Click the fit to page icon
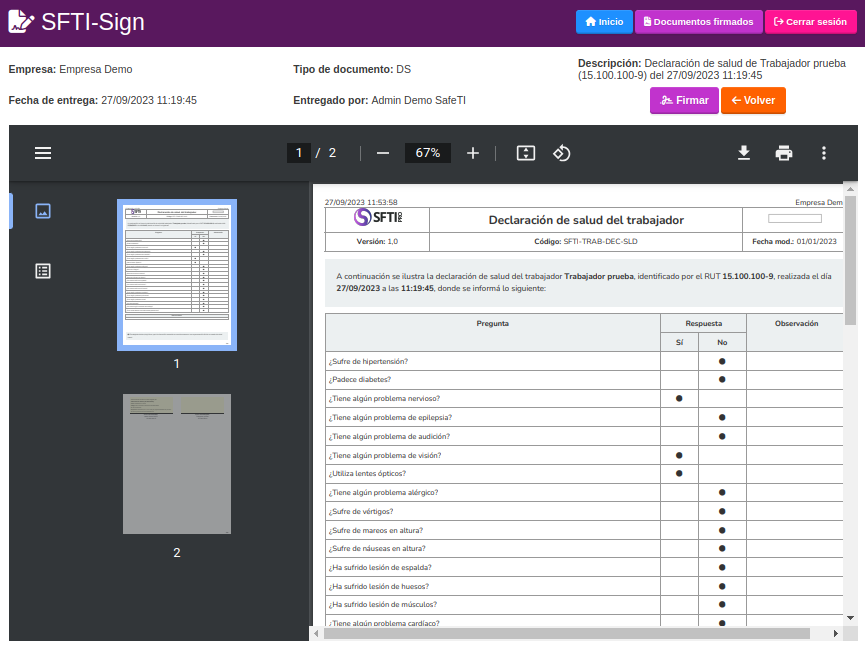The image size is (865, 645). point(526,153)
